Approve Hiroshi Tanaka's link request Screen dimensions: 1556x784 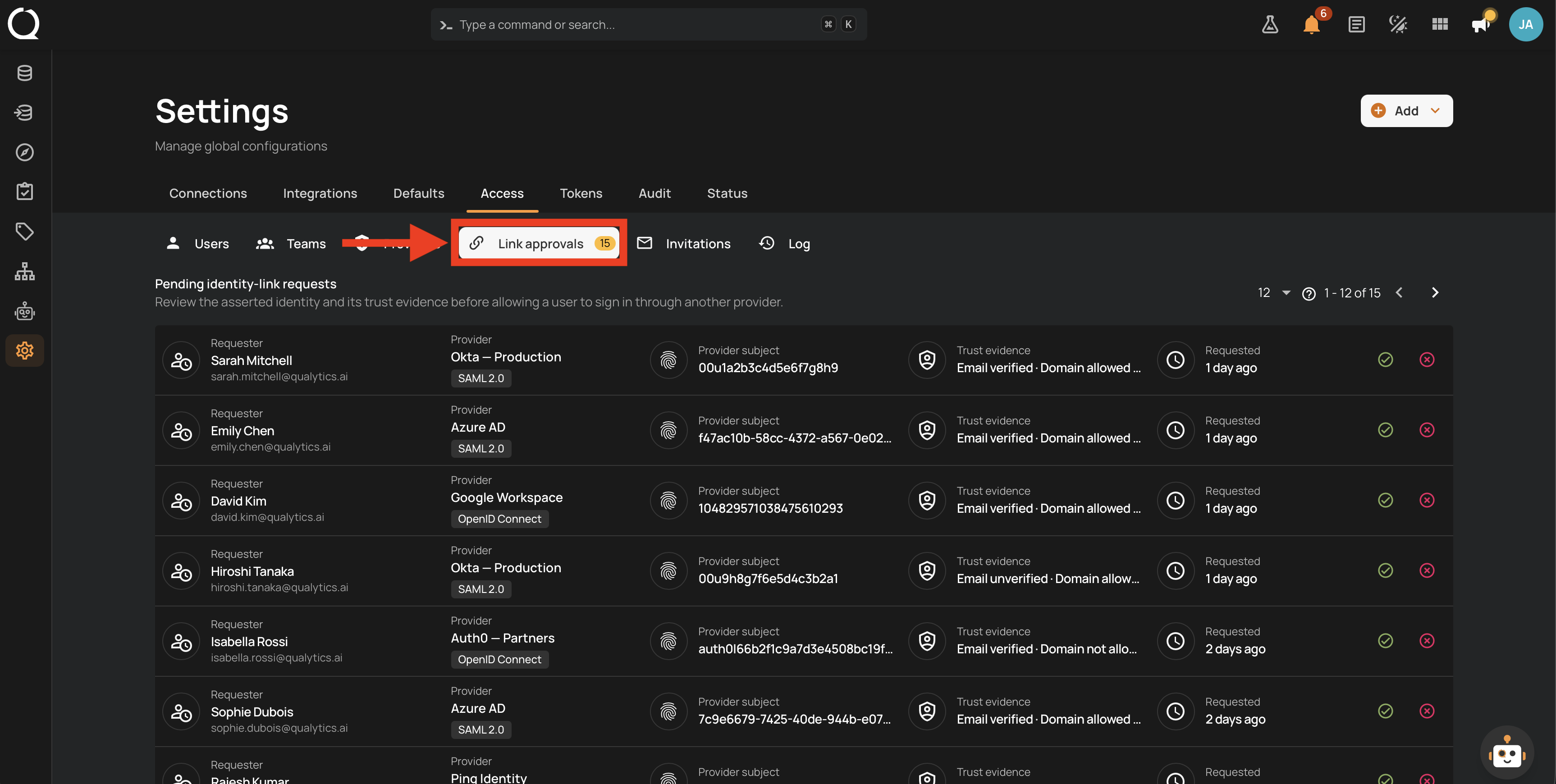tap(1386, 570)
